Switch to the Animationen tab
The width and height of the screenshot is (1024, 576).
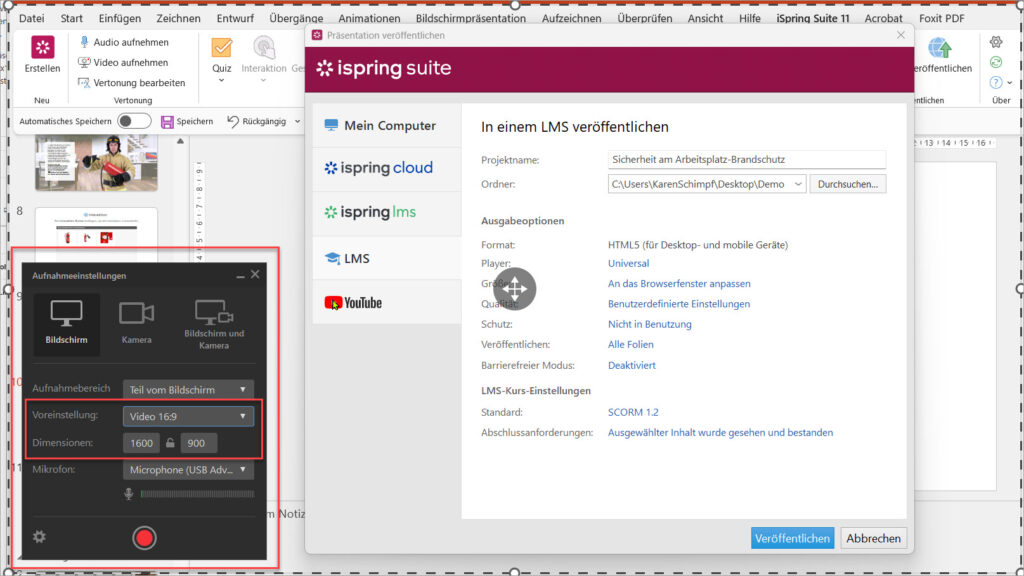(369, 18)
